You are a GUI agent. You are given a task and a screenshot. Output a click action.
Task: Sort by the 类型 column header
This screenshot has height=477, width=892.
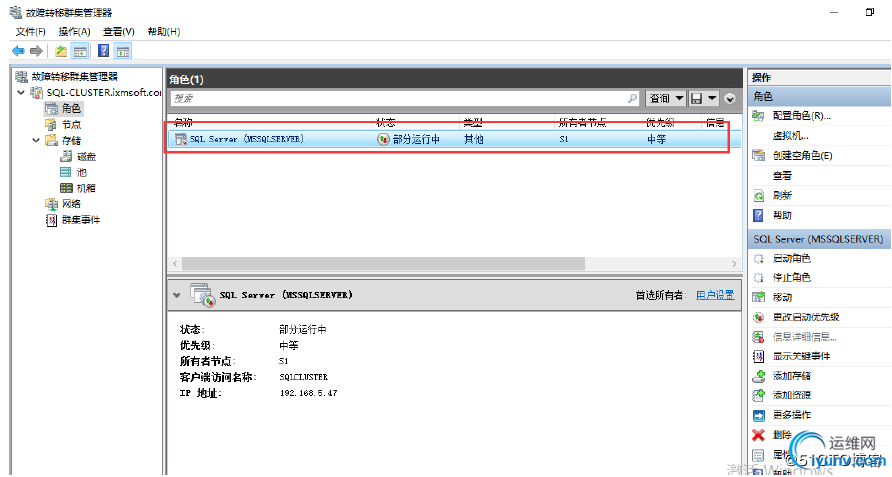coord(473,122)
